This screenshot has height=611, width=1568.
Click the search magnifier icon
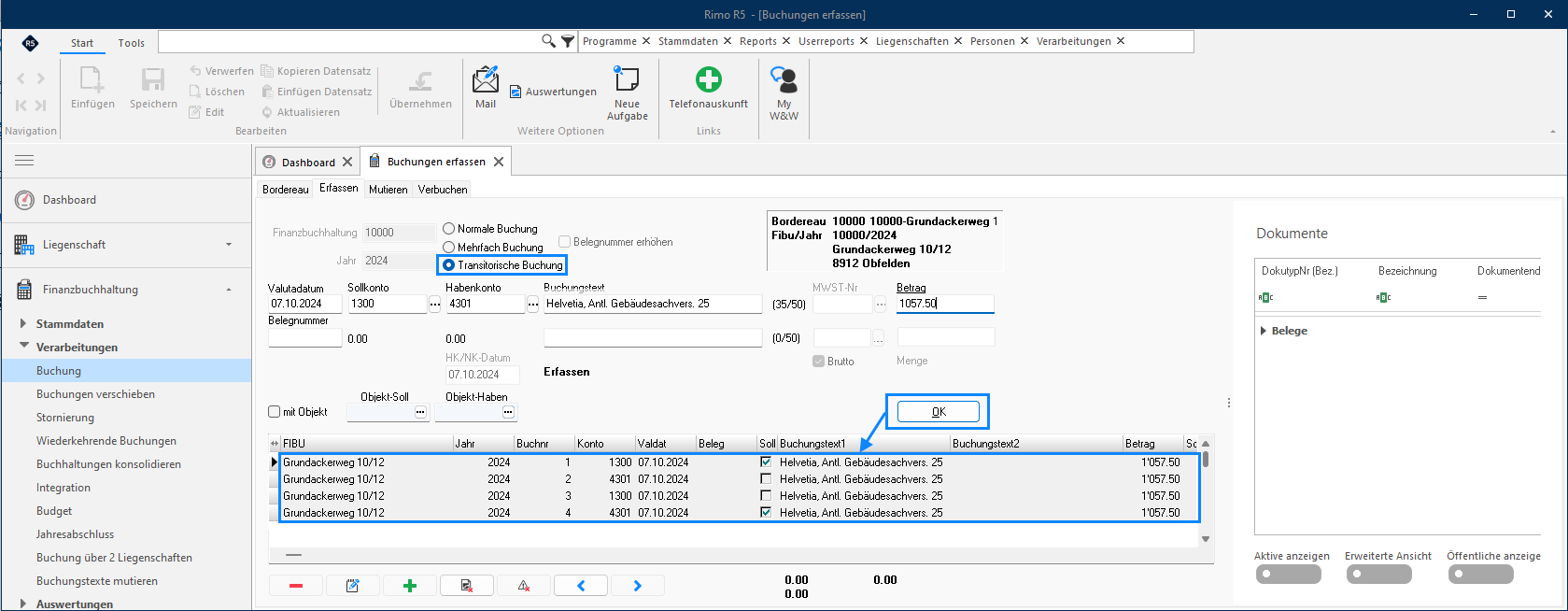[549, 41]
